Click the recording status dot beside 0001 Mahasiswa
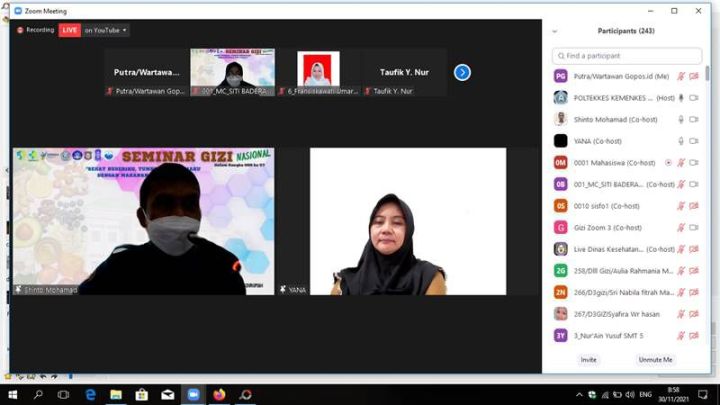 (x=668, y=163)
